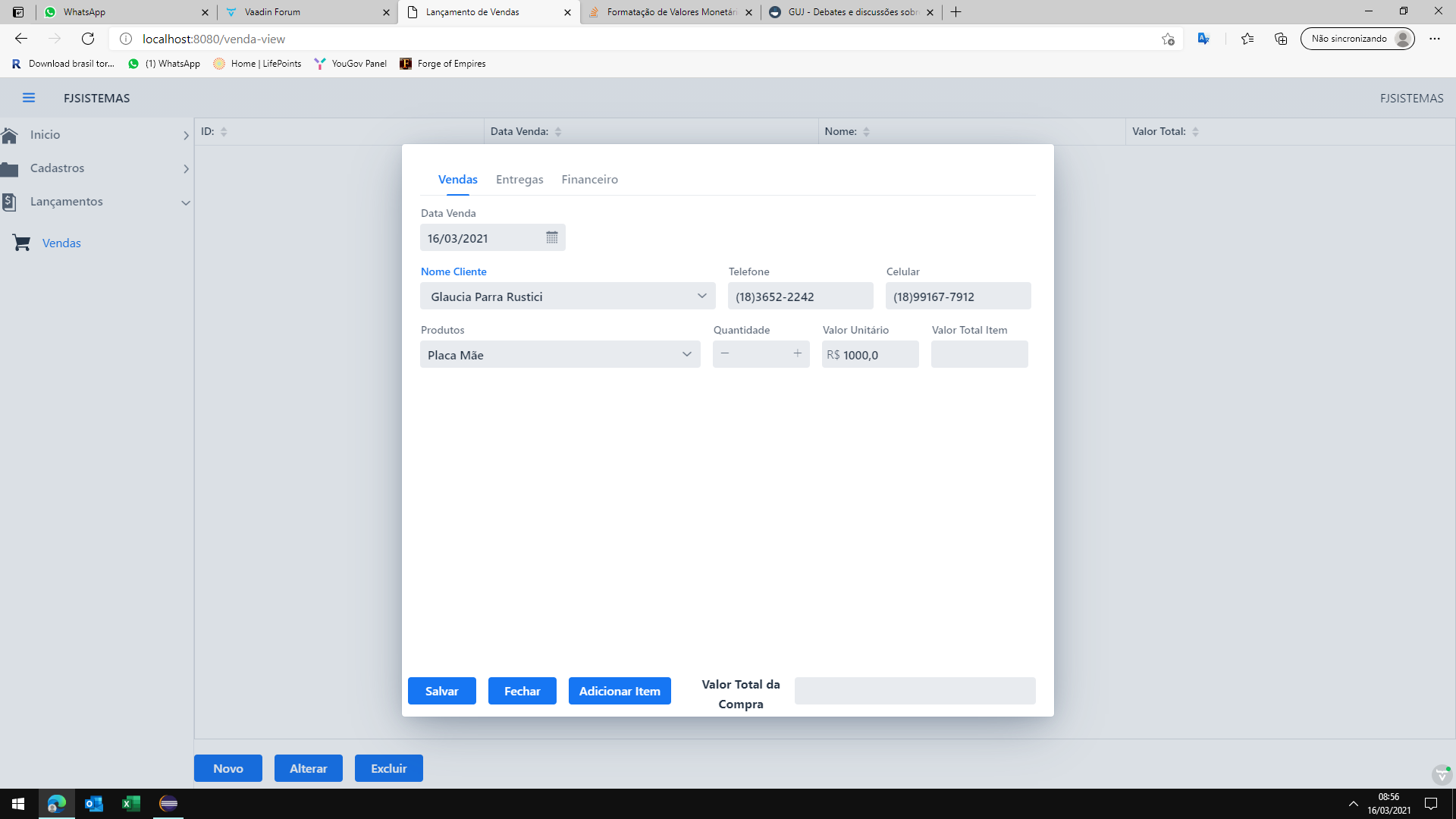Screen dimensions: 1456x819
Task: Click the Adicionar Item button
Action: [x=620, y=691]
